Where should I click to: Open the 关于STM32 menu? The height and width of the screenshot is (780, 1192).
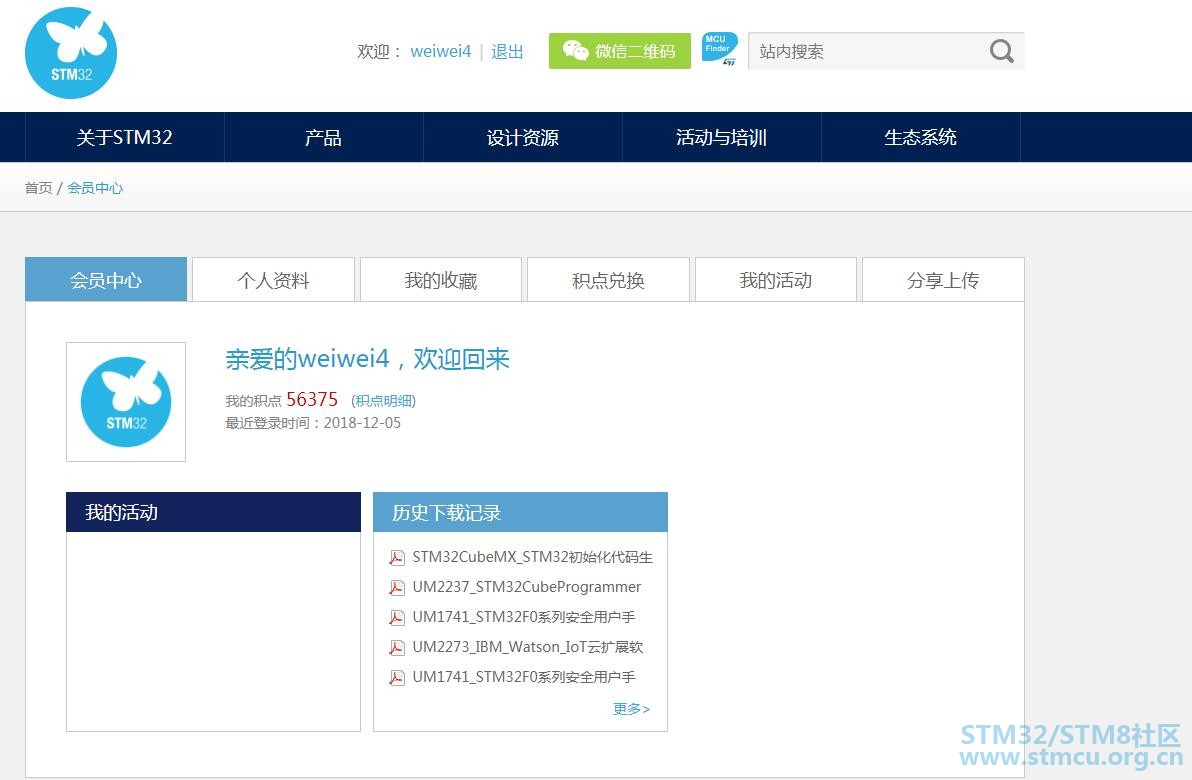[125, 137]
